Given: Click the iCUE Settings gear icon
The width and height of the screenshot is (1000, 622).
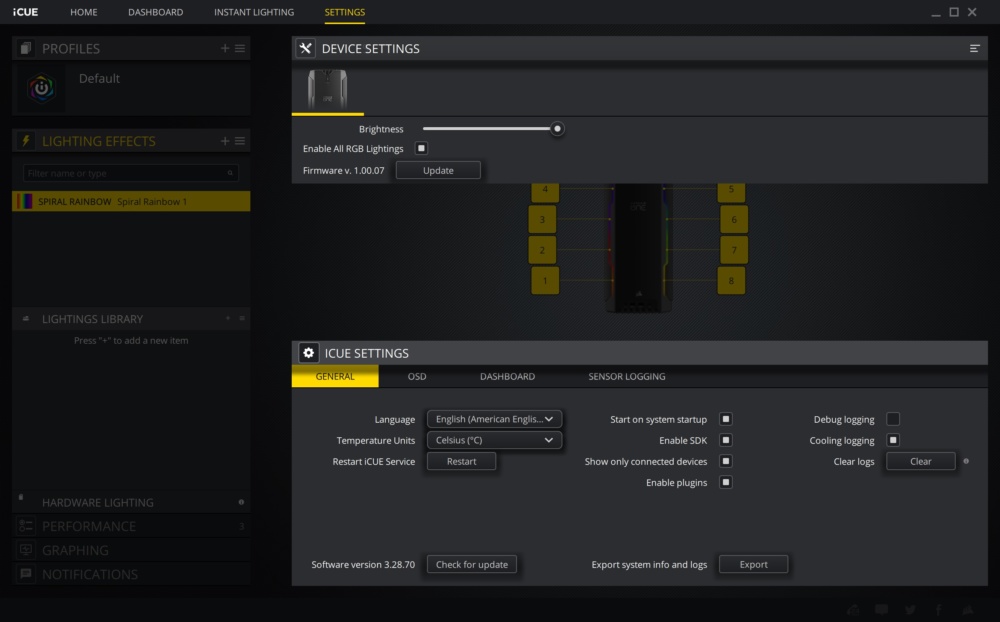Looking at the screenshot, I should (308, 353).
